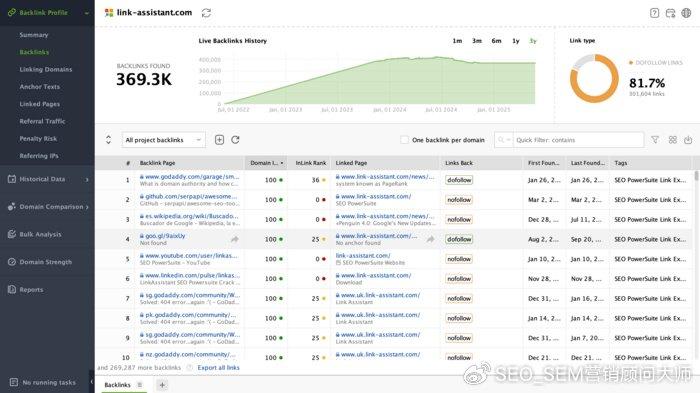Image resolution: width=700 pixels, height=393 pixels.
Task: Click nofollow tag in github row
Action: point(459,200)
